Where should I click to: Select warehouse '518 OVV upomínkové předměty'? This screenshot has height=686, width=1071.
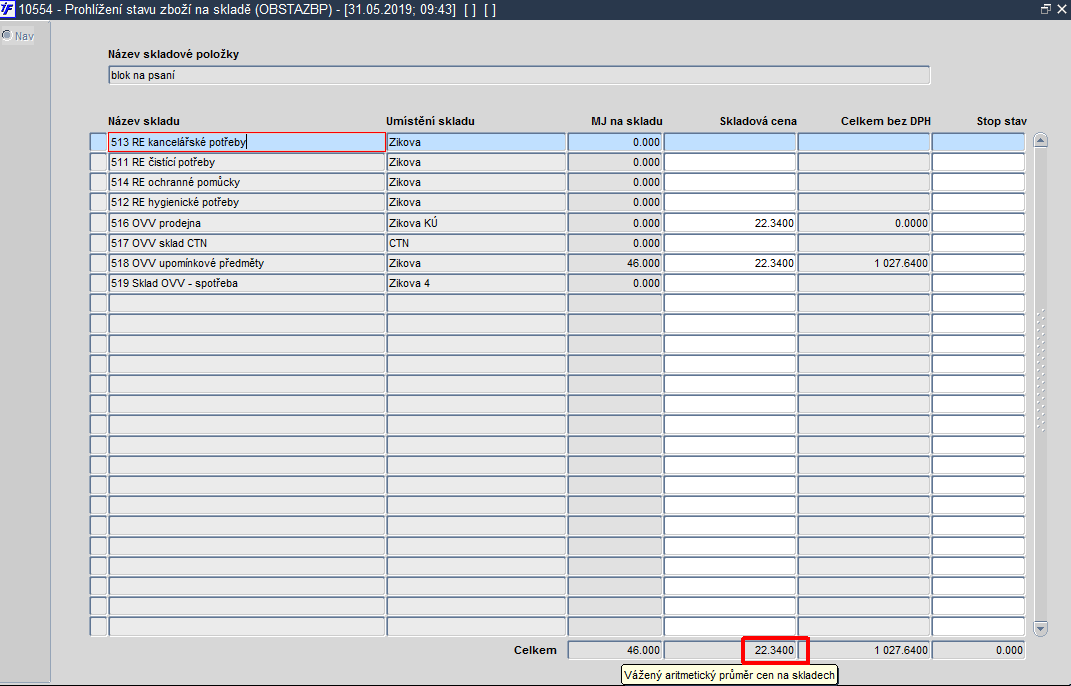pos(247,263)
